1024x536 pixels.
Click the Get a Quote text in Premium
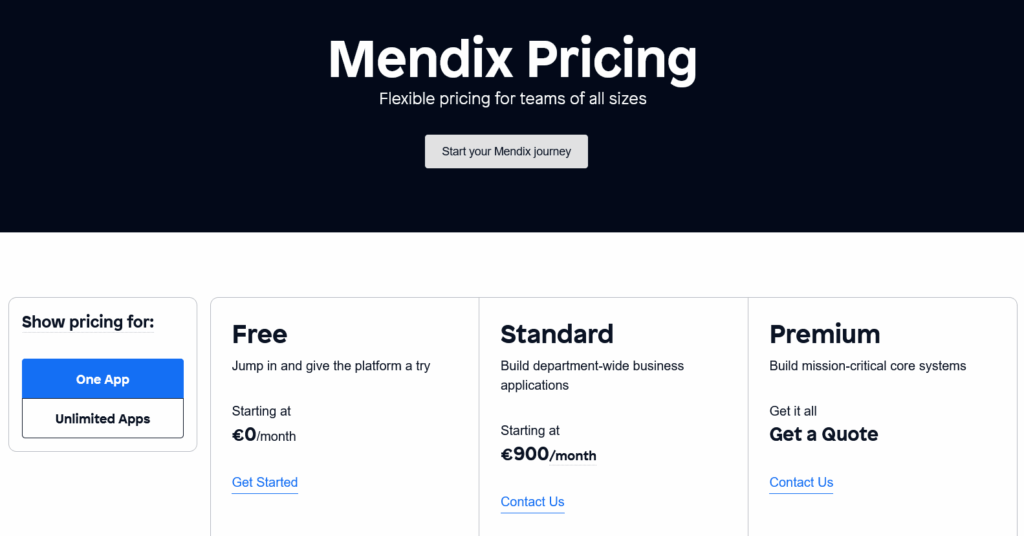point(823,434)
